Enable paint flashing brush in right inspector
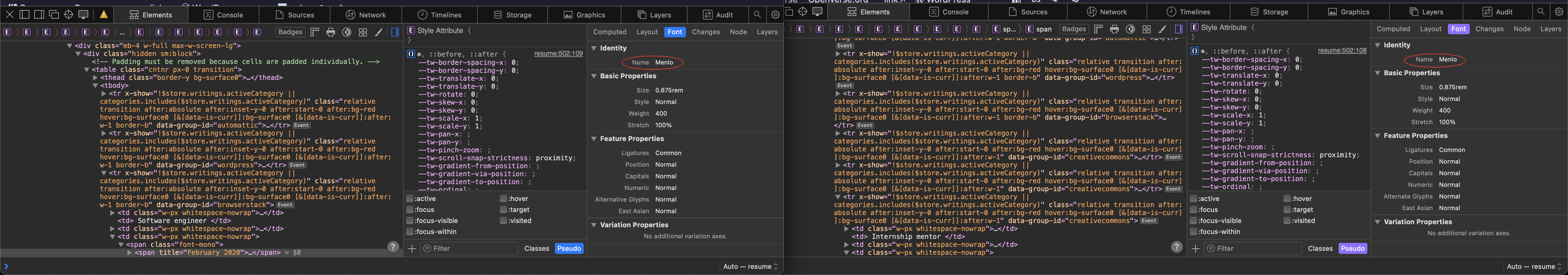This screenshot has width=1568, height=275. click(x=1162, y=29)
